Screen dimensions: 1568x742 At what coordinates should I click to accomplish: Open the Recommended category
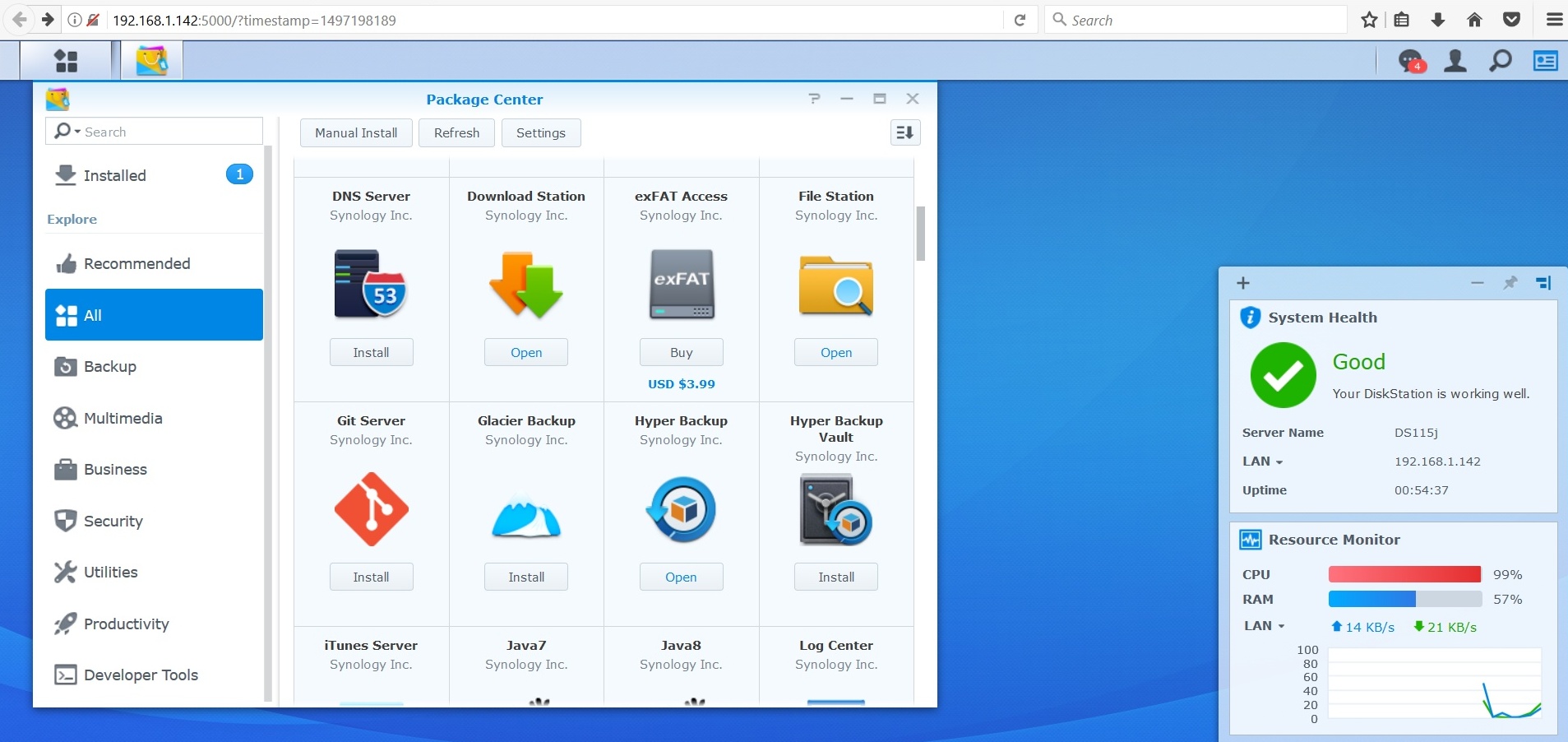154,263
